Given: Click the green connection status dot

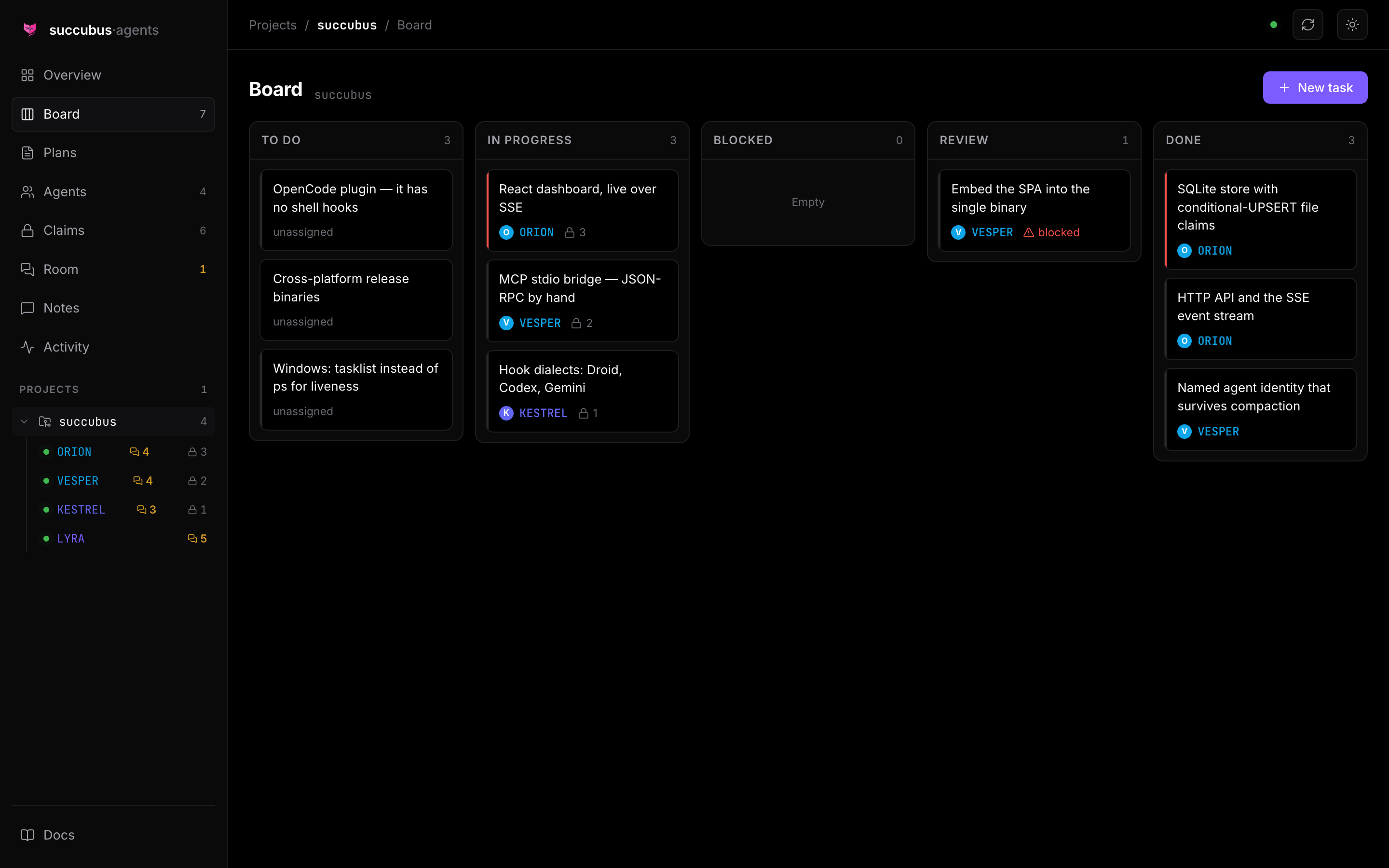Looking at the screenshot, I should (x=1274, y=25).
